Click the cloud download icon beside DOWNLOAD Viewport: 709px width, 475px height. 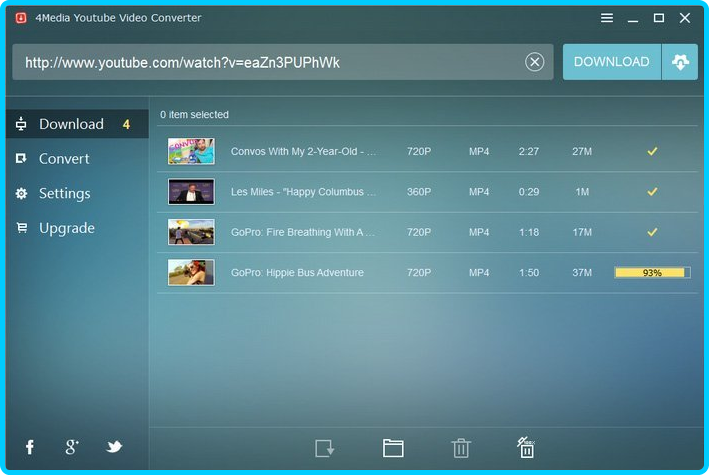(x=680, y=62)
